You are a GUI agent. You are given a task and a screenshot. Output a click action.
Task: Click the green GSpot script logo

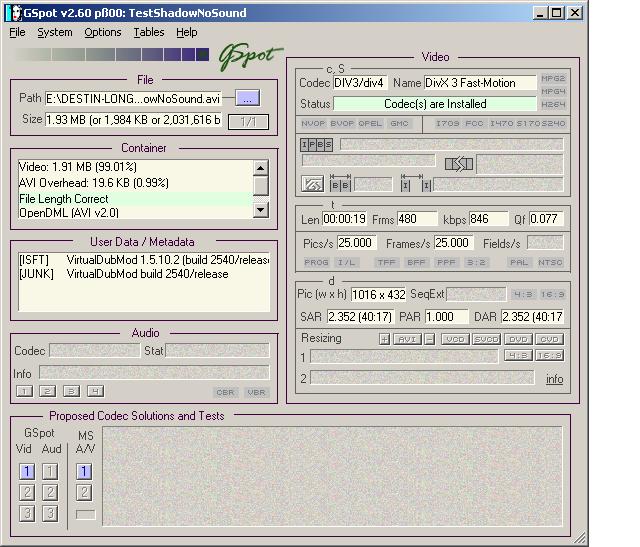pos(250,56)
